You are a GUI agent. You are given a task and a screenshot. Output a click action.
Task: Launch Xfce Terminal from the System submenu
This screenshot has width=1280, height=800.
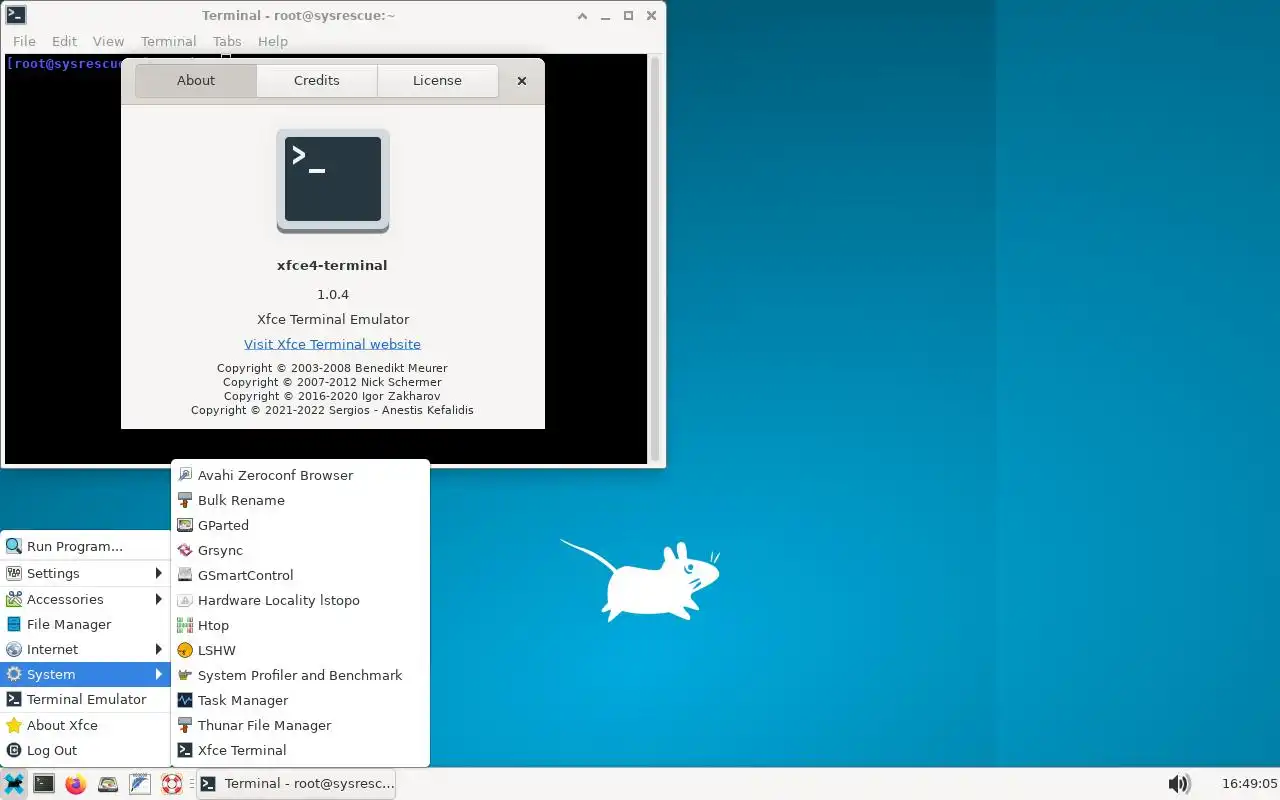[300, 750]
